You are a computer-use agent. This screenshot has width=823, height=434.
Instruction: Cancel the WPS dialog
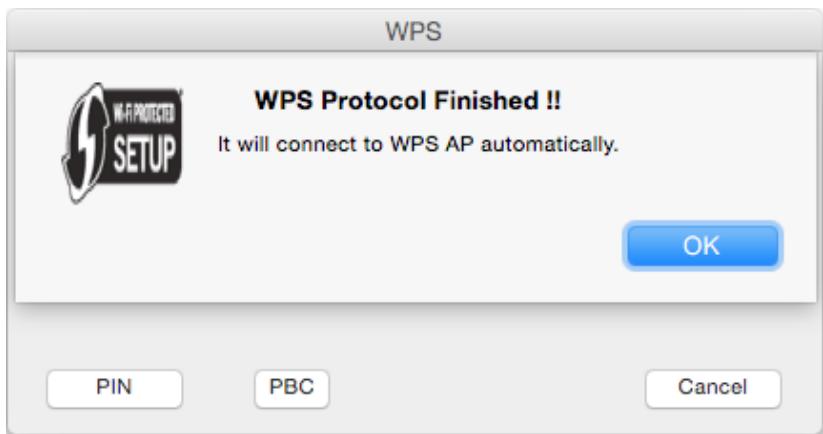pyautogui.click(x=713, y=388)
